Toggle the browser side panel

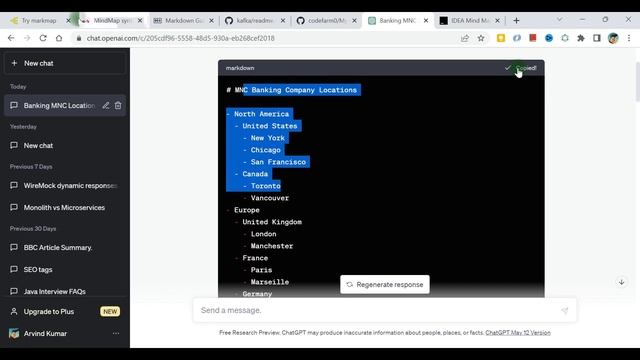point(597,38)
